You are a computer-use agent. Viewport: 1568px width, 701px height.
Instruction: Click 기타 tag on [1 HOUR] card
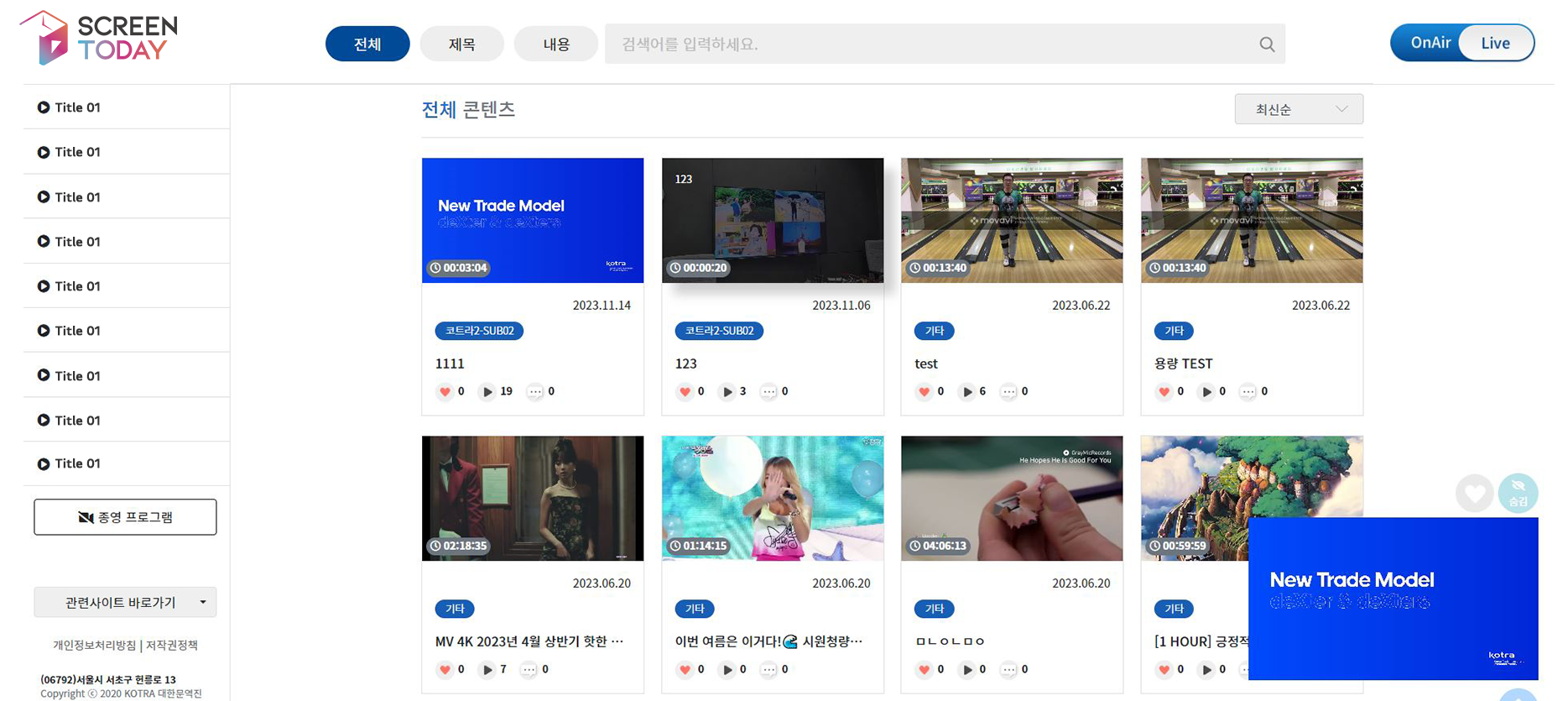(1174, 609)
